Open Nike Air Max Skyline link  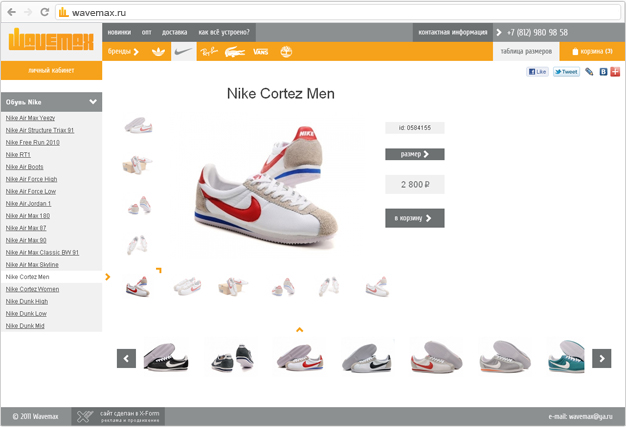pos(32,265)
